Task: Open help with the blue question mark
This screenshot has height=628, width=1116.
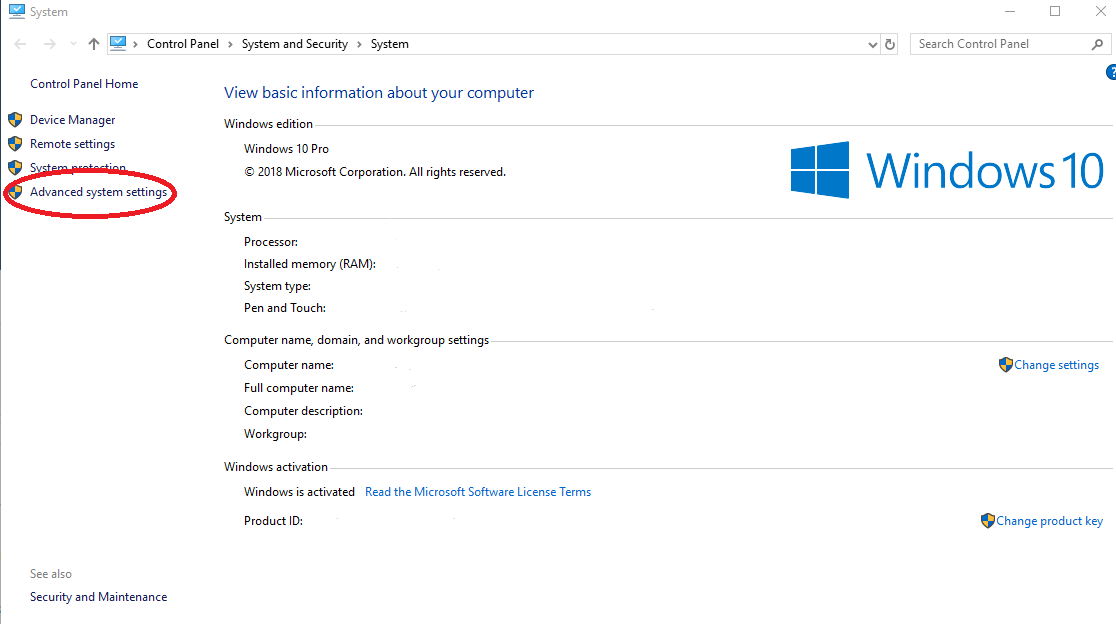Action: (1111, 72)
